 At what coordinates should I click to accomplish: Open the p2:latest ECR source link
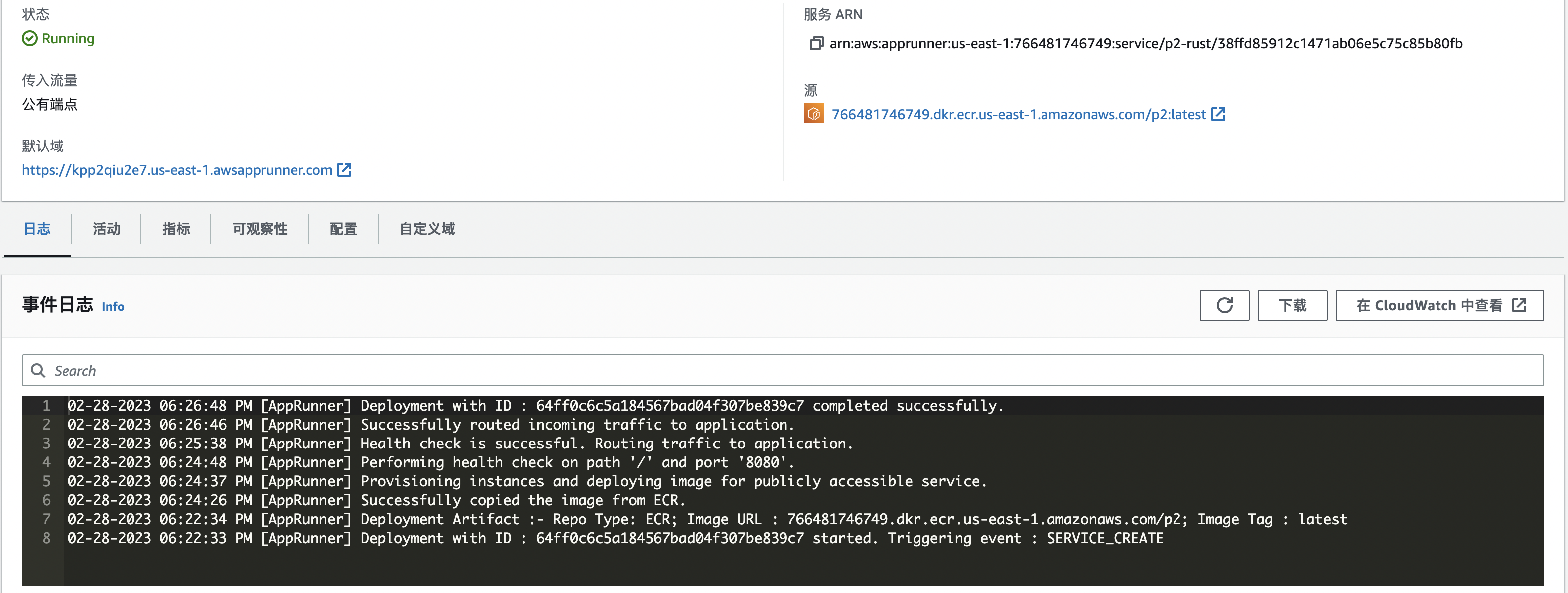coord(1018,114)
